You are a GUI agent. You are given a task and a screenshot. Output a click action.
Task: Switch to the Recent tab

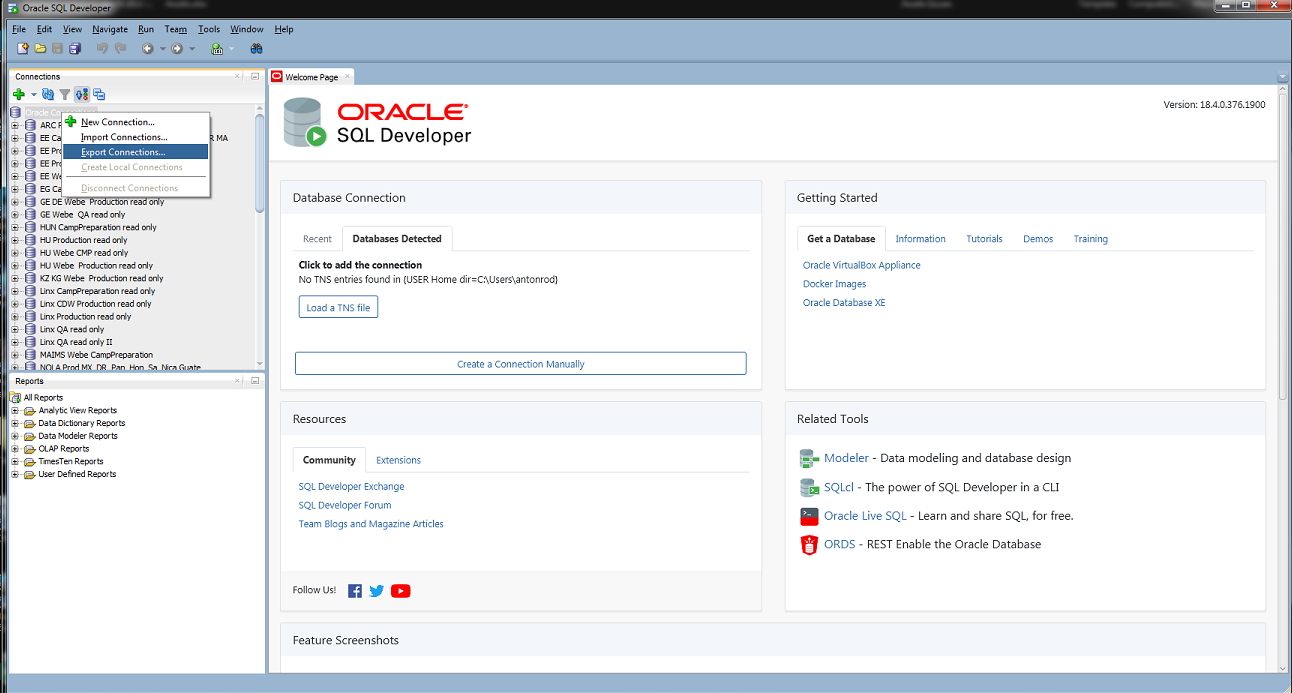pyautogui.click(x=317, y=239)
